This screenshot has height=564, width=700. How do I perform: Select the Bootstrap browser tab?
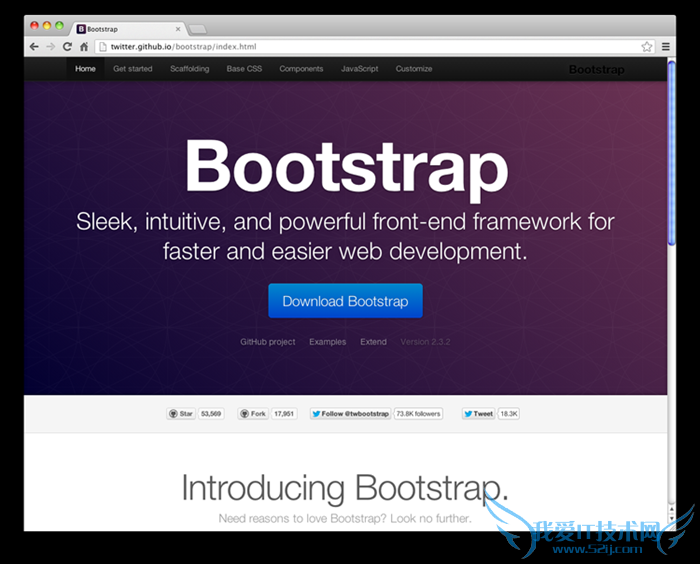point(127,29)
